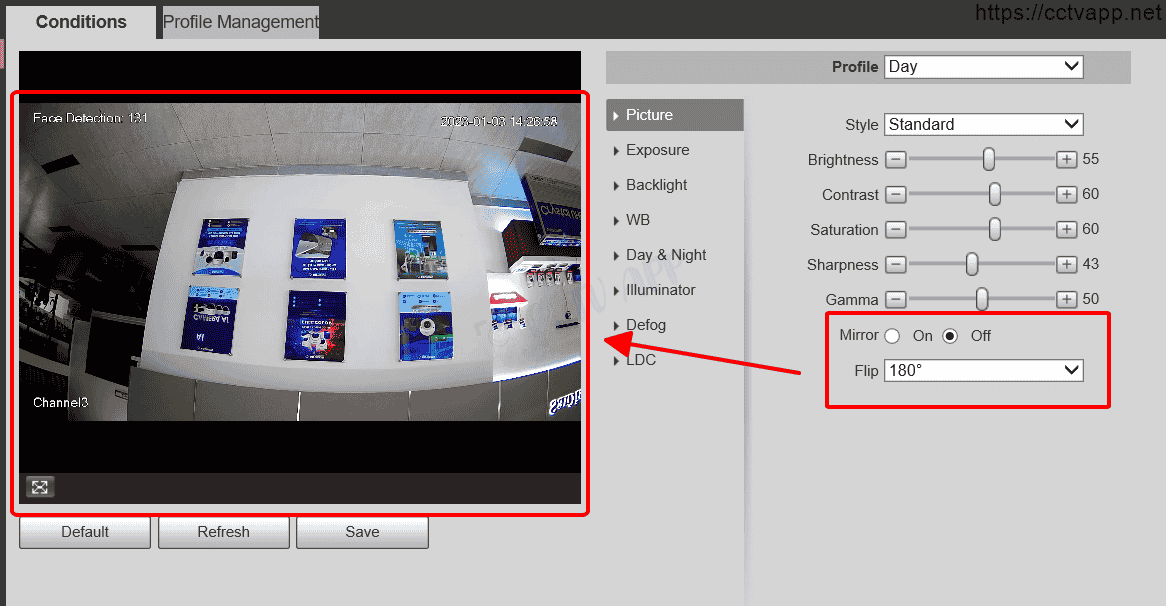
Task: Turn Mirror On using the radio button
Action: (892, 336)
